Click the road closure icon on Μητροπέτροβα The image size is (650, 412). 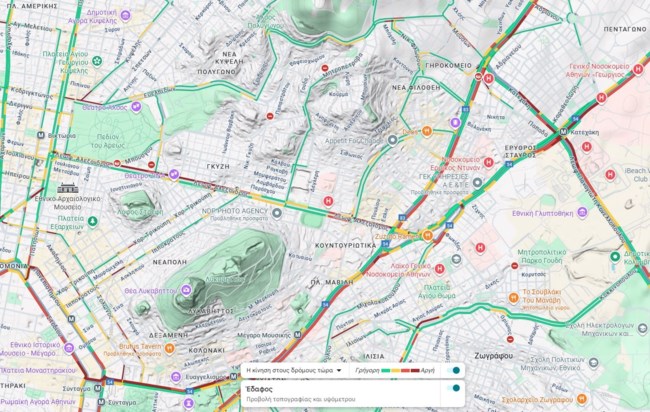pyautogui.click(x=325, y=68)
